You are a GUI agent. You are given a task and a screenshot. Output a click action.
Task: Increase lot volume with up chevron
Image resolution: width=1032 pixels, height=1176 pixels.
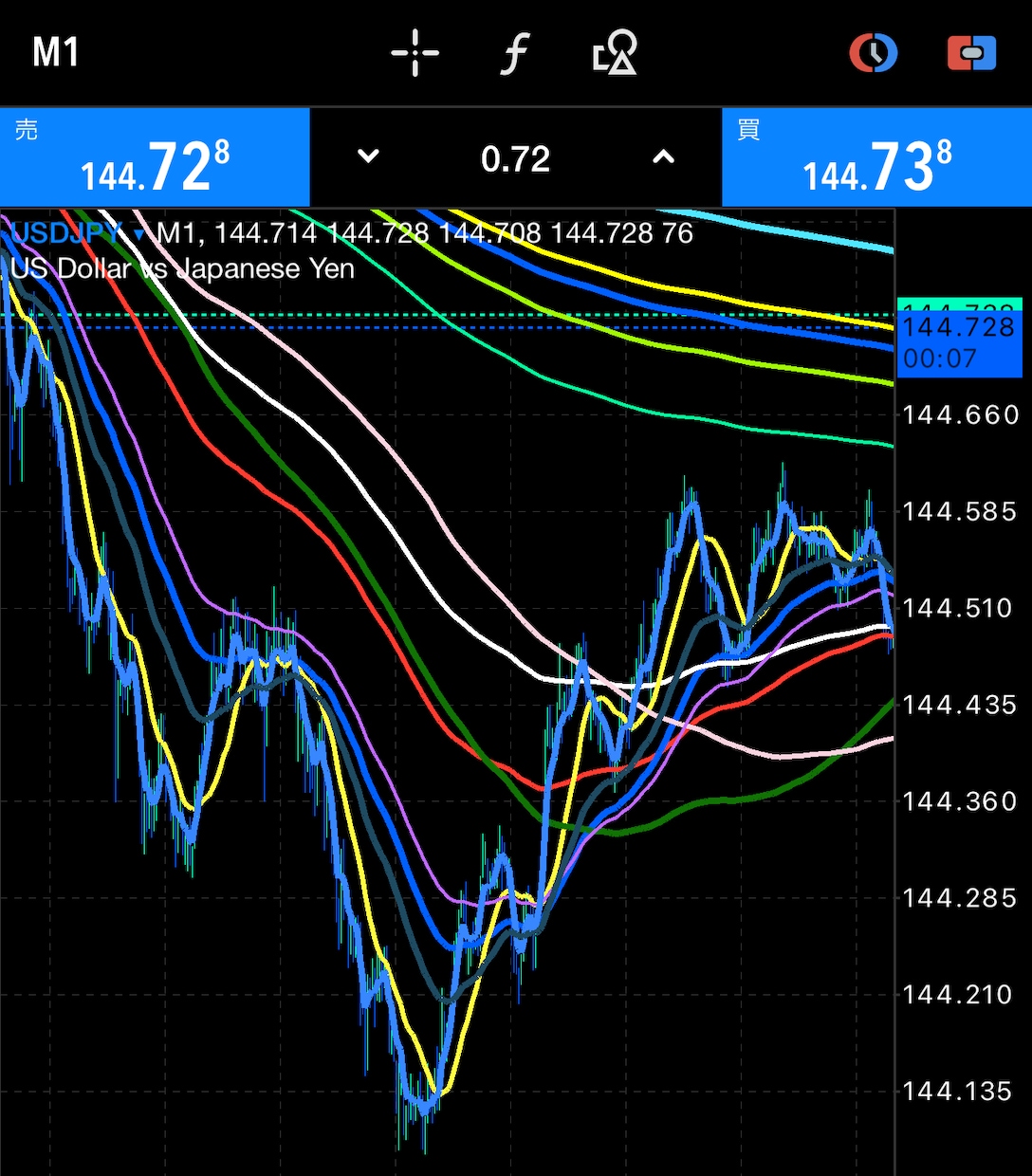(664, 157)
